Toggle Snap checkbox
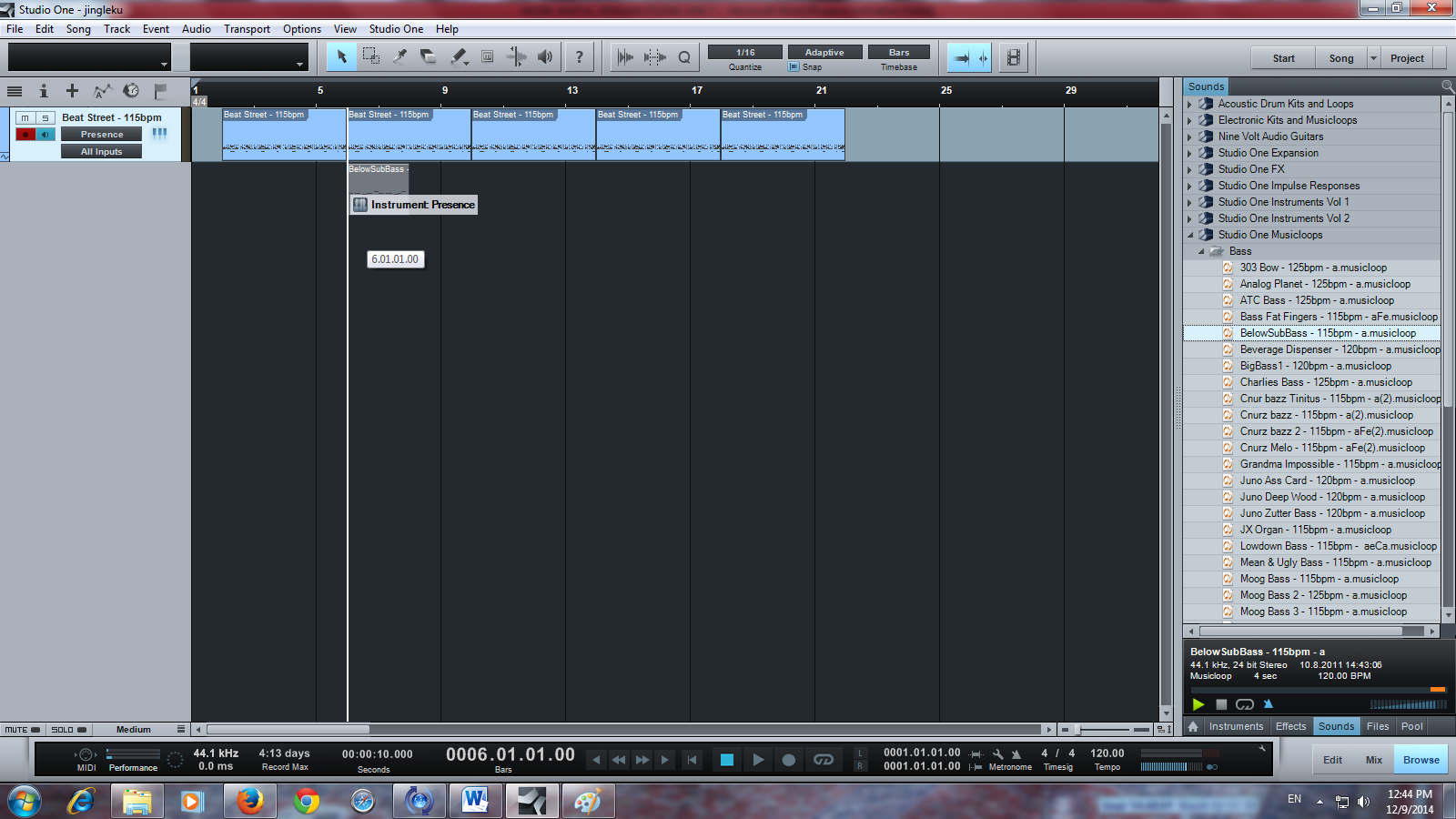 coord(794,67)
